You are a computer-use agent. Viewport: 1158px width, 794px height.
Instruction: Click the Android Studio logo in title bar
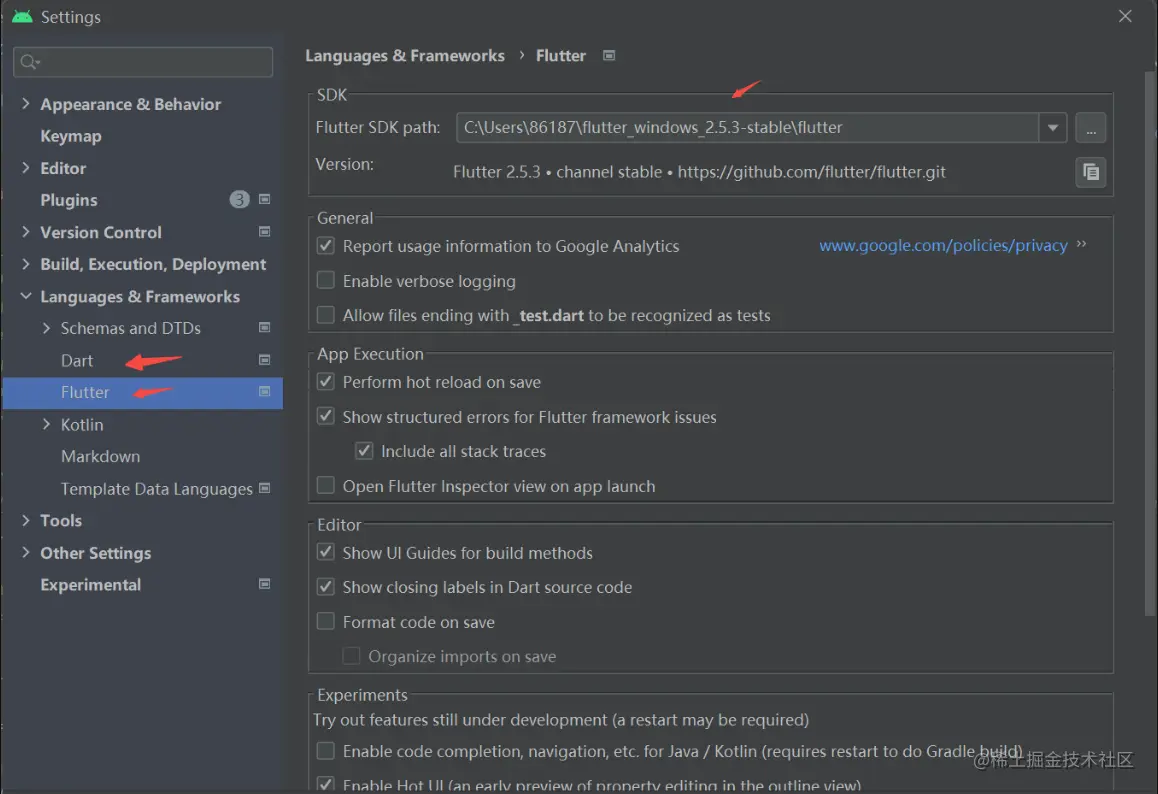(22, 17)
